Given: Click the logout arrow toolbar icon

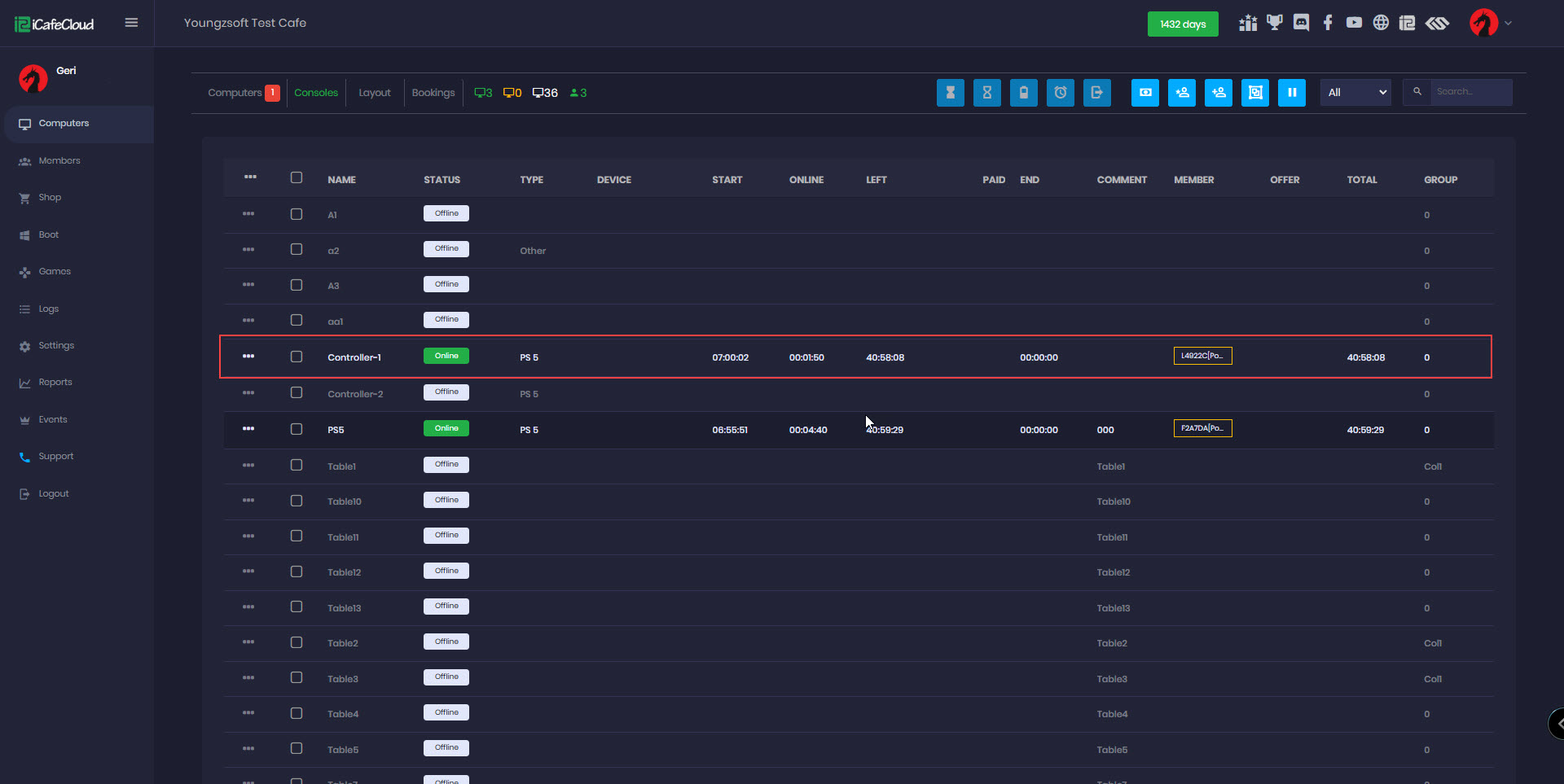Looking at the screenshot, I should coord(1096,93).
